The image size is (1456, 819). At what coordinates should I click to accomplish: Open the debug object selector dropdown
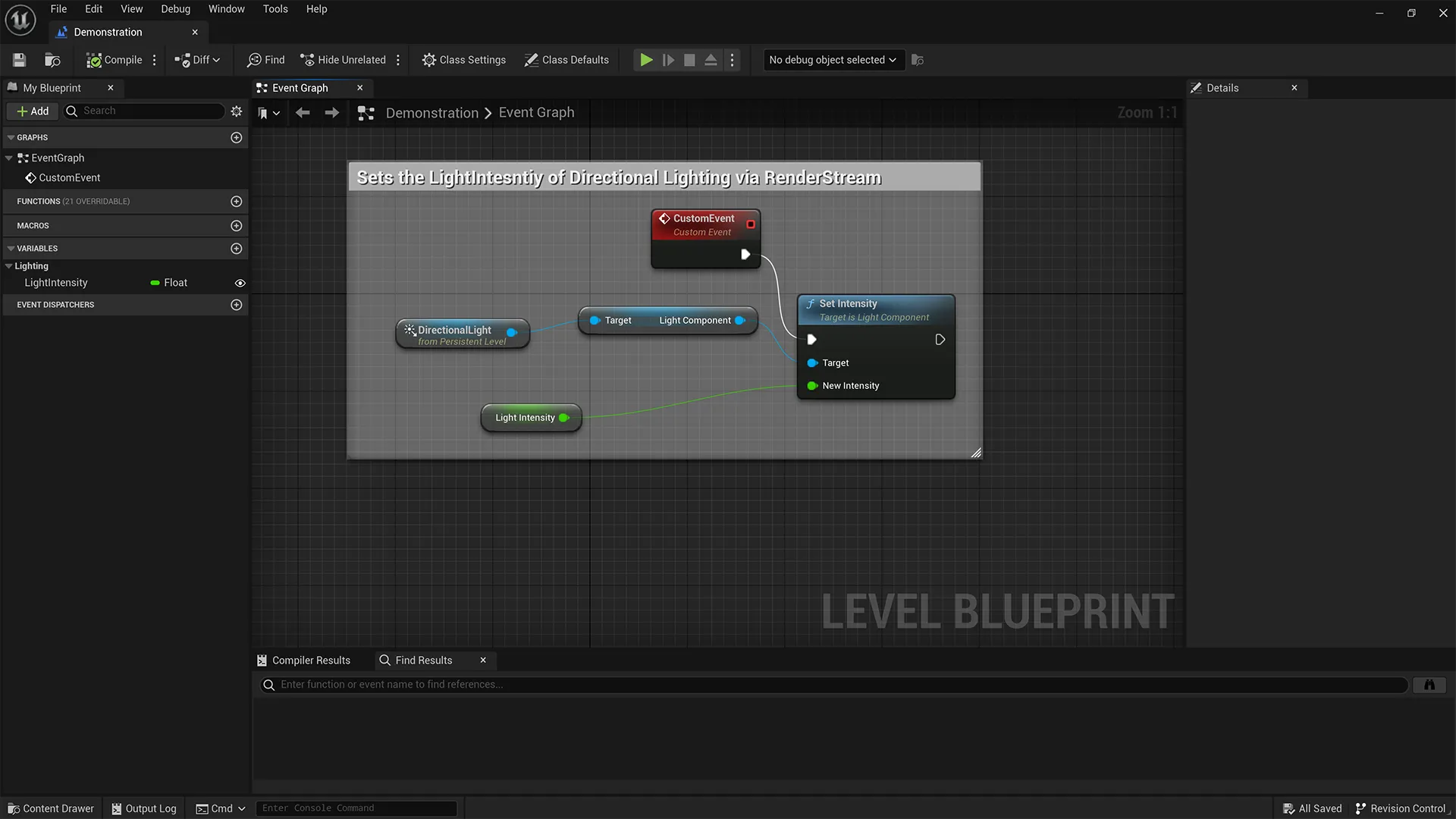pyautogui.click(x=832, y=59)
